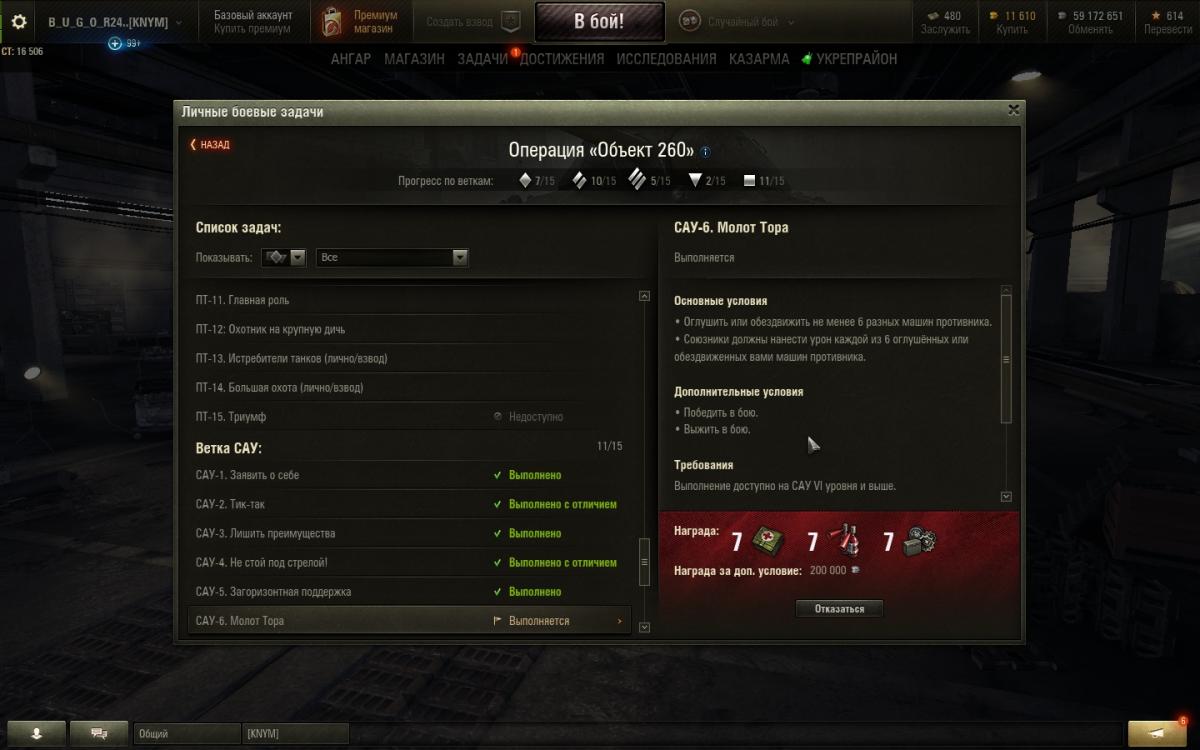1200x750 pixels.
Task: Click the platoon shield icon next to Создать взвод
Action: (x=509, y=22)
